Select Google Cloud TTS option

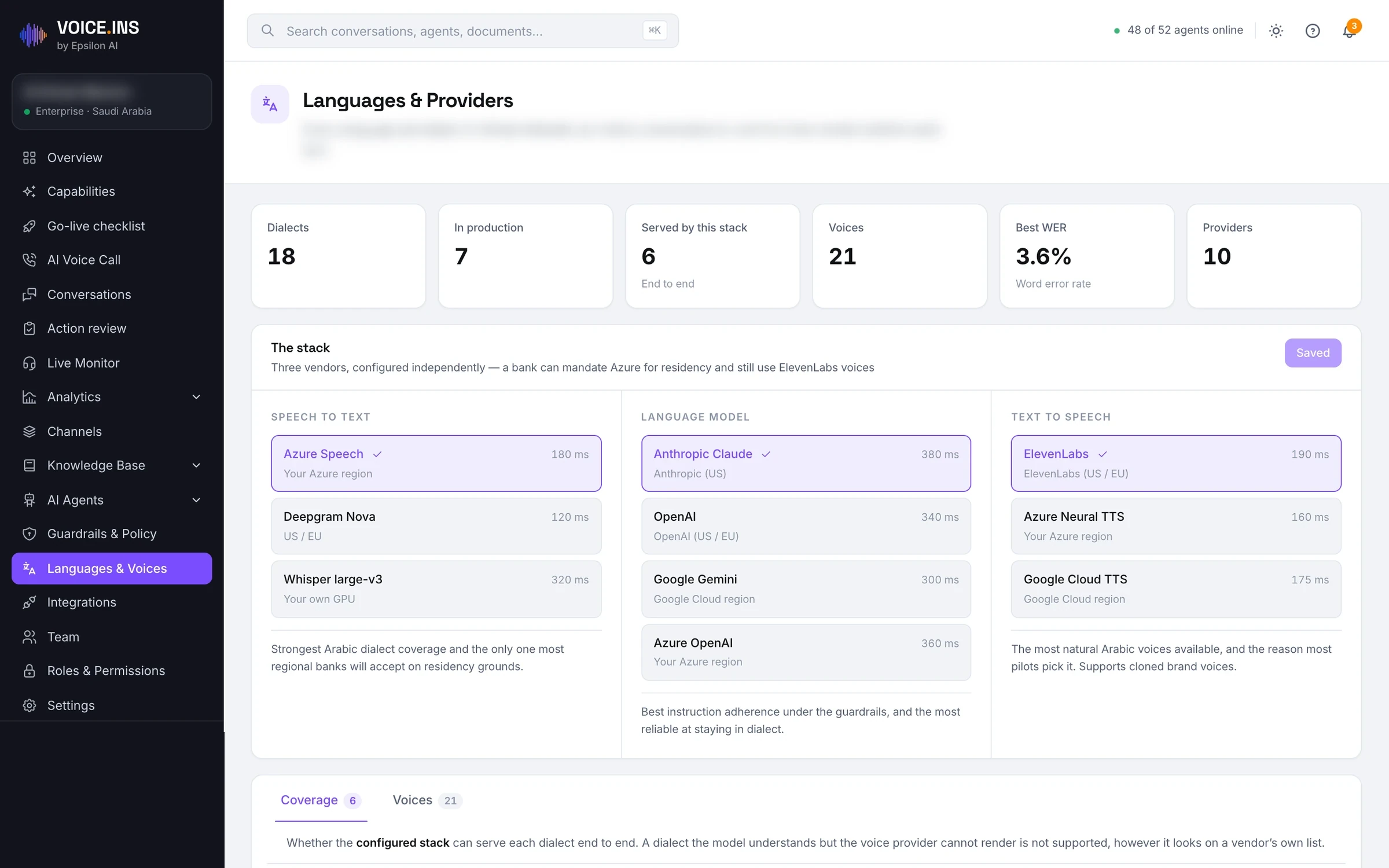coord(1176,589)
